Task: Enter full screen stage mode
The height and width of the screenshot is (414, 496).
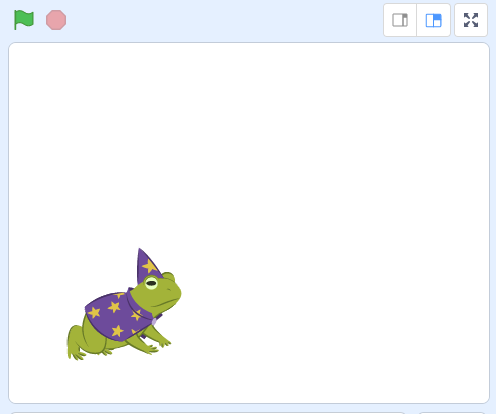Action: tap(471, 20)
